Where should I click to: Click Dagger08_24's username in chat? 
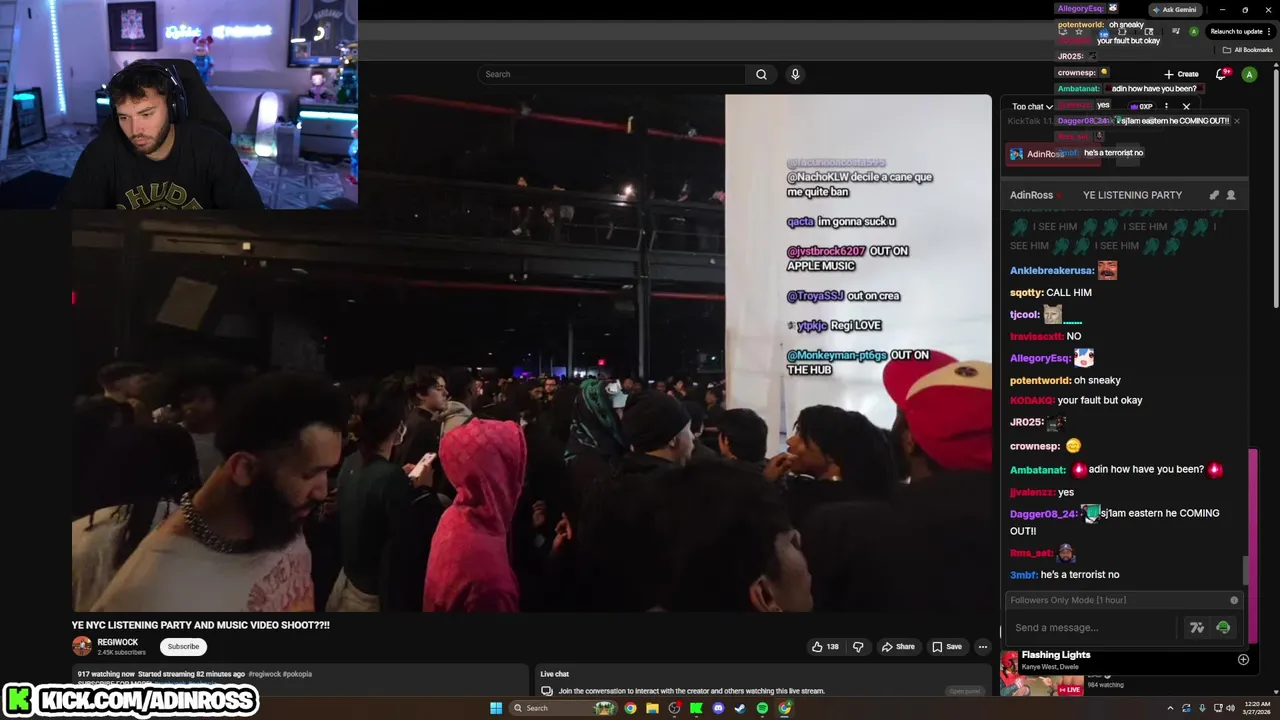[1044, 514]
